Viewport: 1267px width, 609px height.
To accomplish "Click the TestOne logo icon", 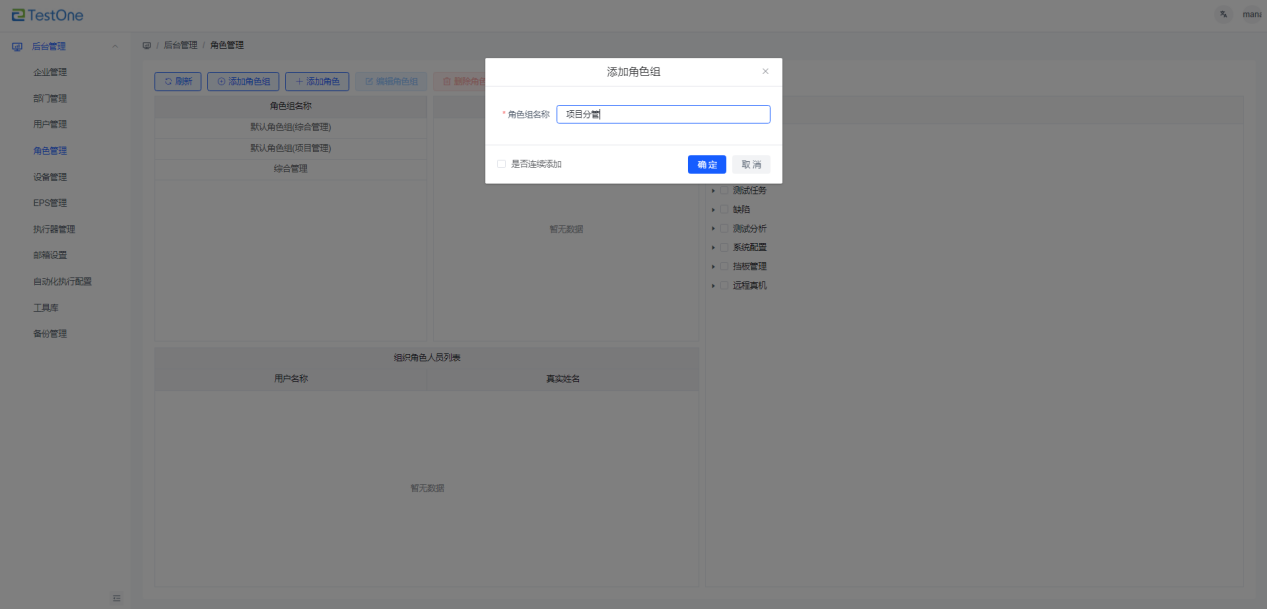I will click(17, 15).
